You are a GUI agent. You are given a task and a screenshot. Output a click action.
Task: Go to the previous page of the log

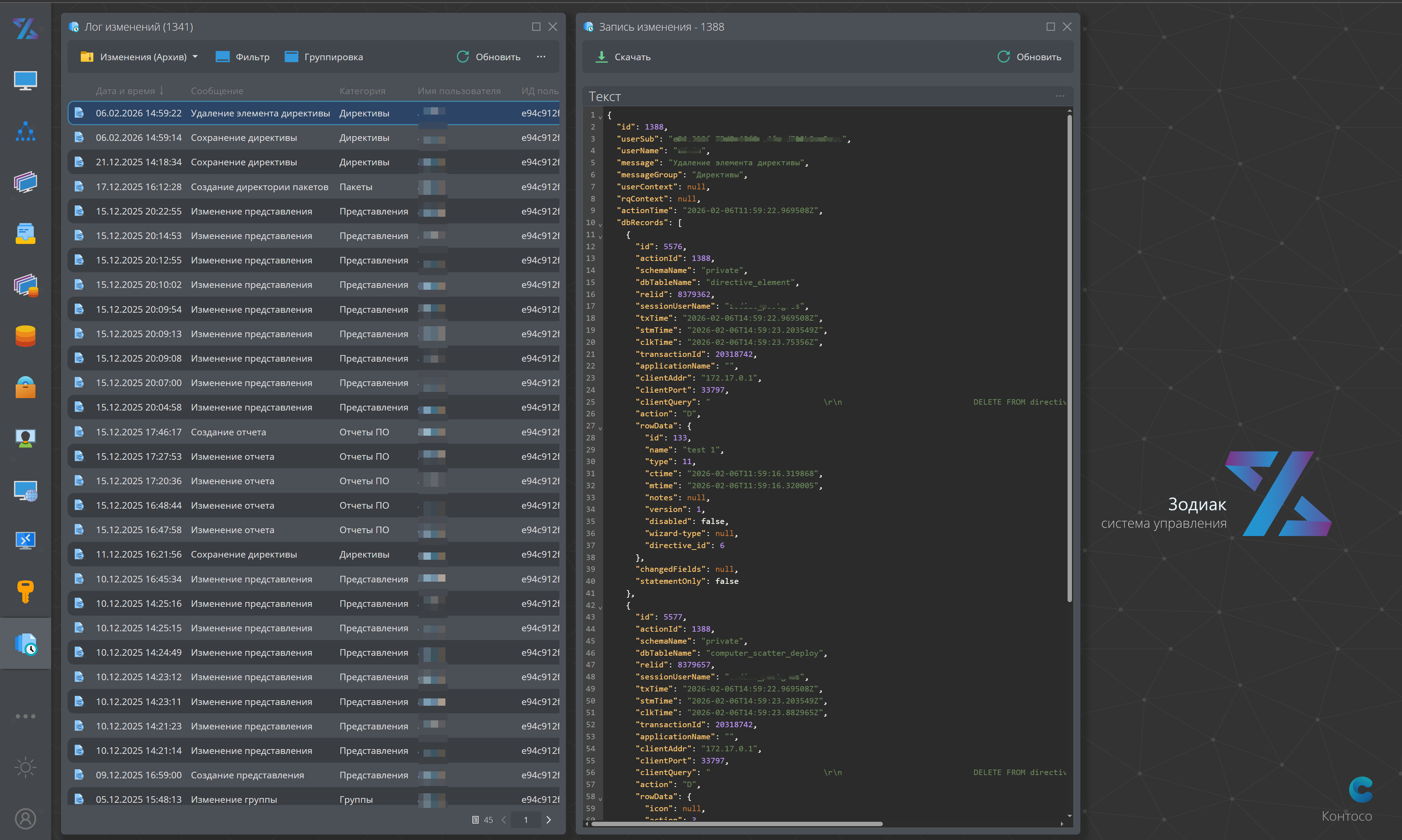tap(503, 820)
